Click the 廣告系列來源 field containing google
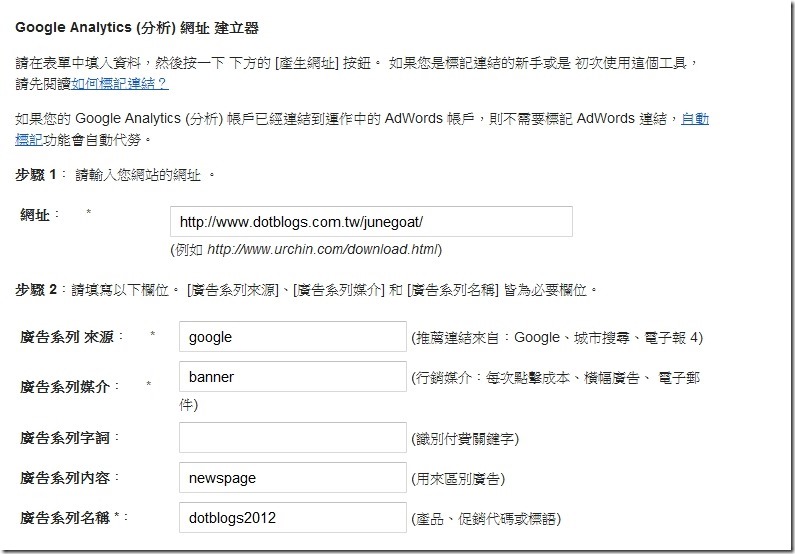This screenshot has width=795, height=554. [293, 337]
